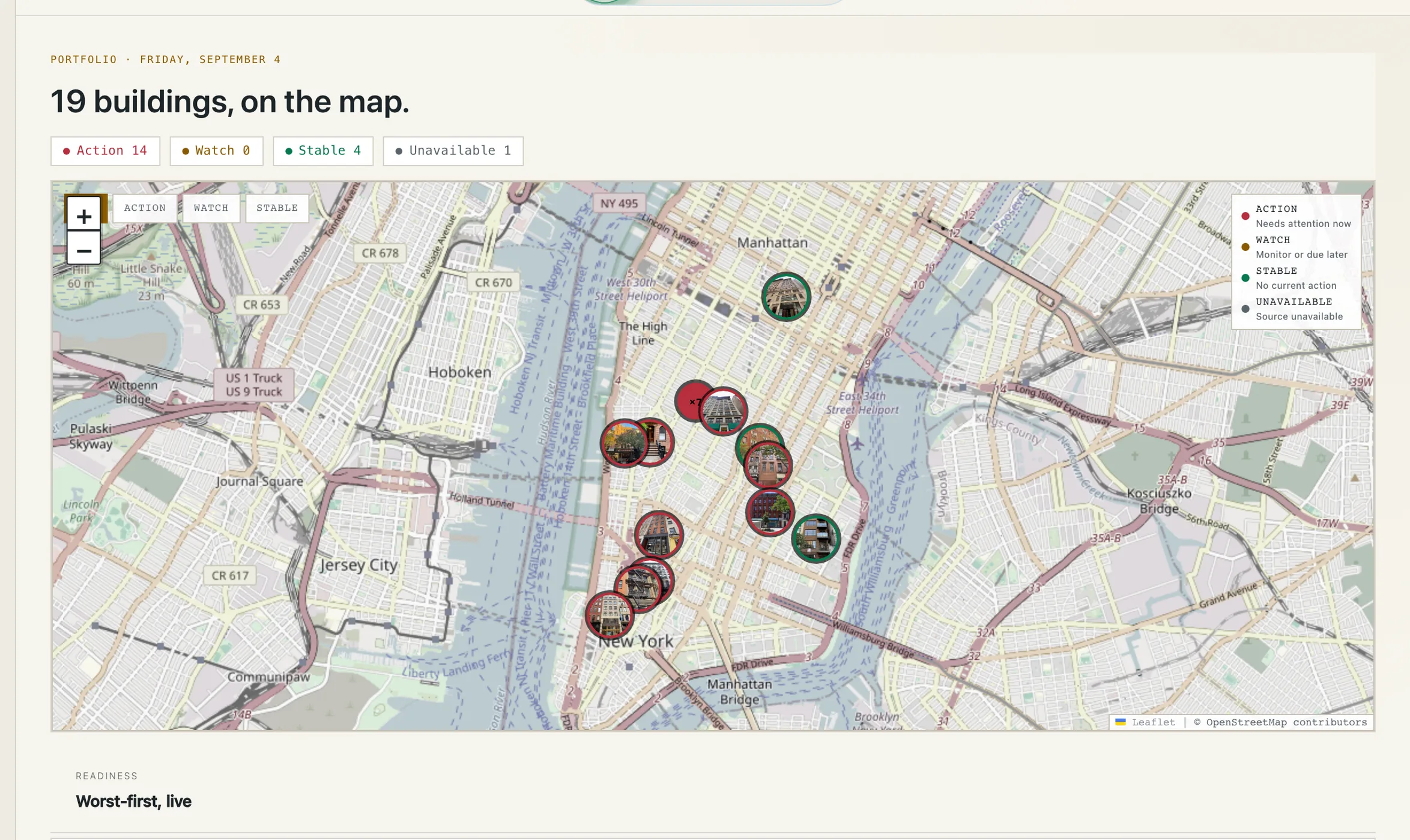The image size is (1410, 840).
Task: Zoom in on the map
Action: [83, 215]
